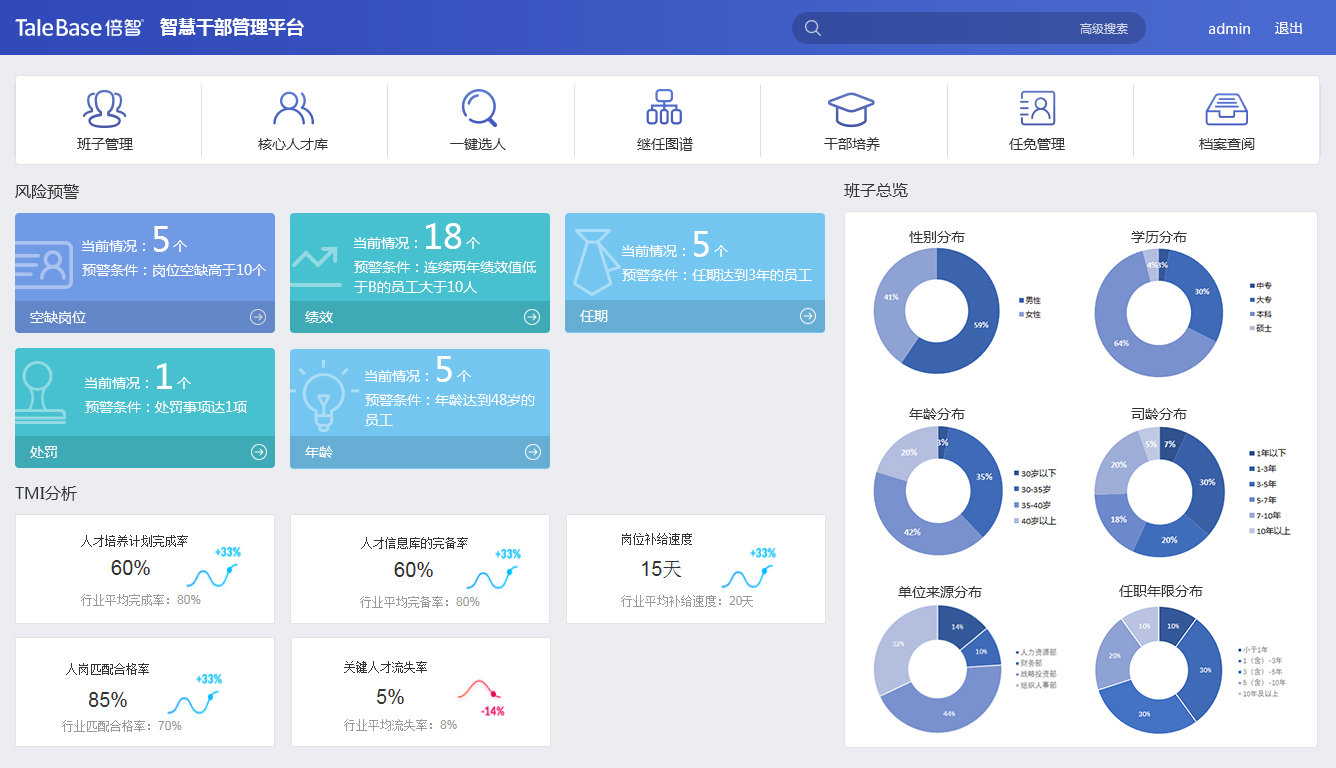1336x768 pixels.
Task: Expand the 空缺岗位 card arrow
Action: point(258,317)
